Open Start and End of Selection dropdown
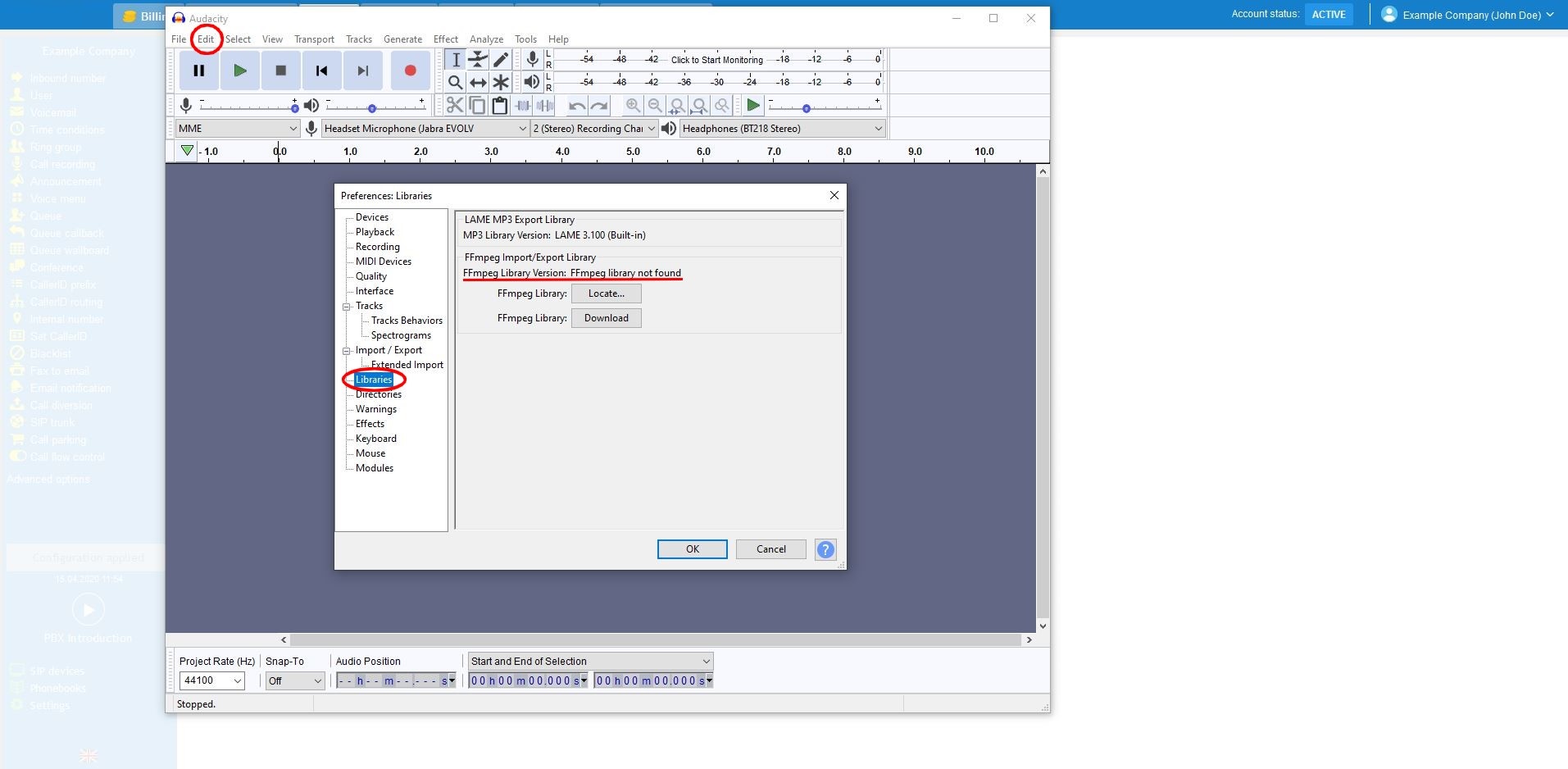This screenshot has width=1568, height=769. point(590,661)
